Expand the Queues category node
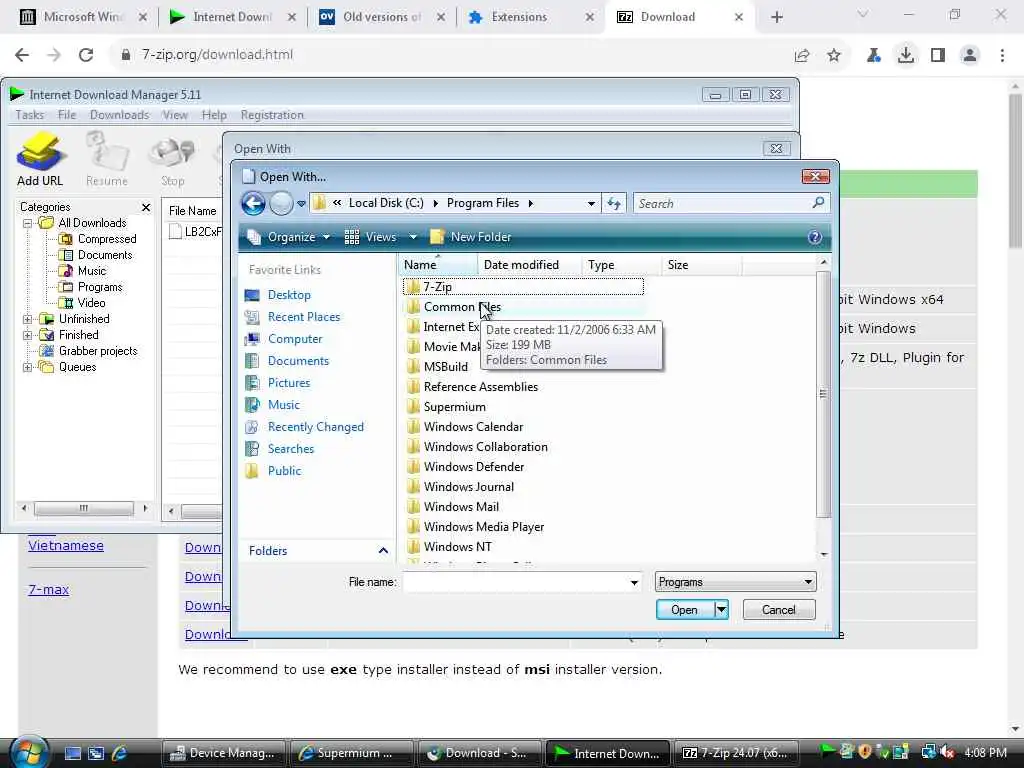Viewport: 1024px width, 768px height. click(x=27, y=367)
